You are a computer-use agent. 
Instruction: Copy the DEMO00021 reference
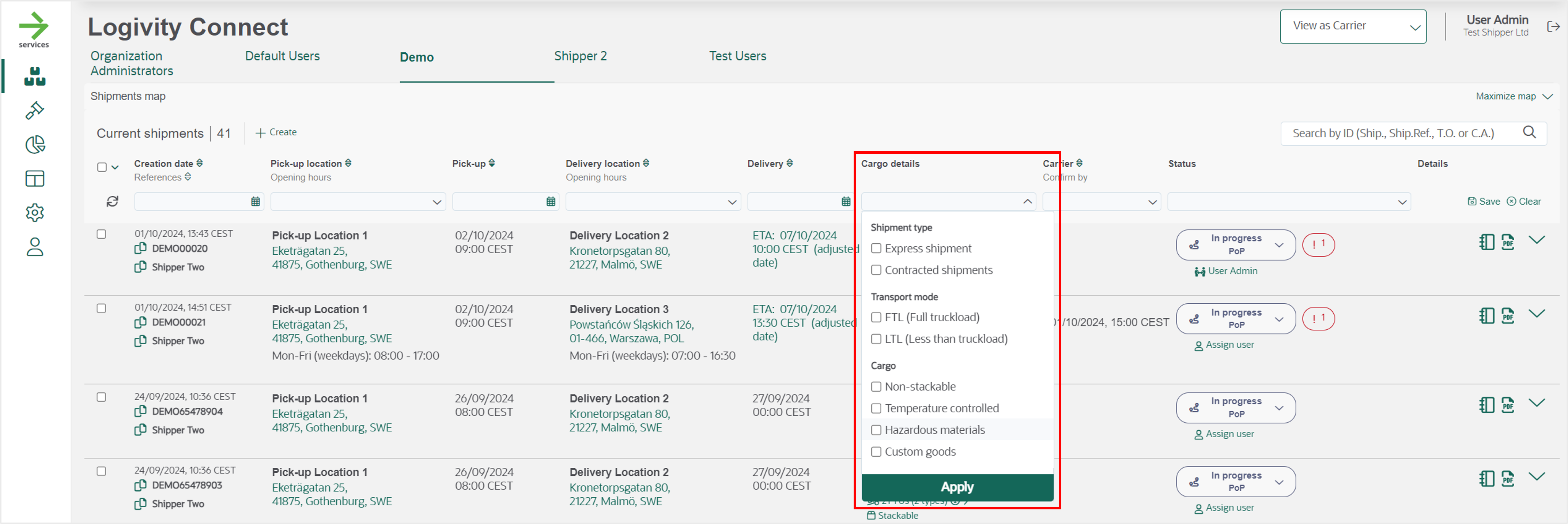coord(141,322)
